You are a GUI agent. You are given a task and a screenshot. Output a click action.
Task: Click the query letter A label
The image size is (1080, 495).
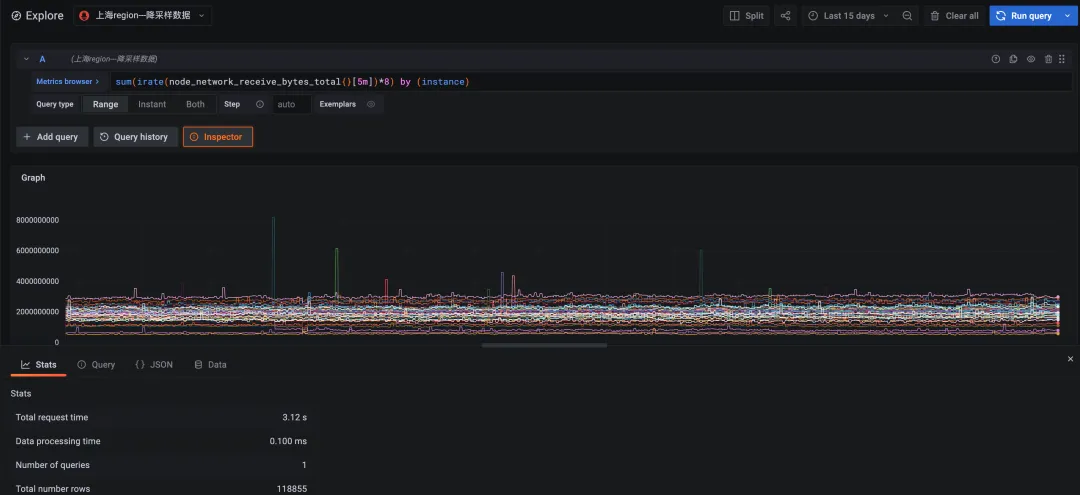(x=42, y=59)
